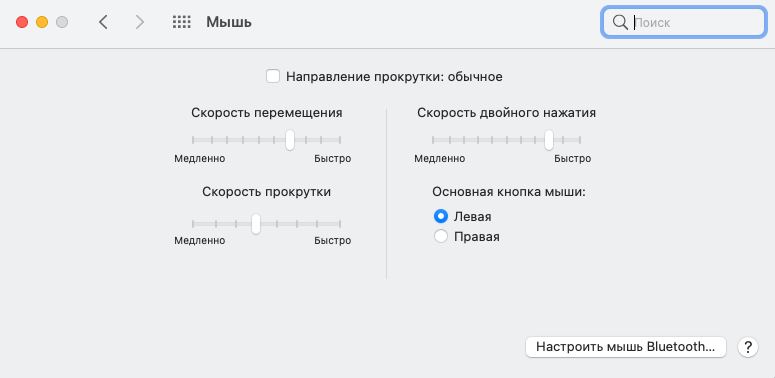Click the gray zoom window button
The width and height of the screenshot is (775, 378).
pos(62,22)
